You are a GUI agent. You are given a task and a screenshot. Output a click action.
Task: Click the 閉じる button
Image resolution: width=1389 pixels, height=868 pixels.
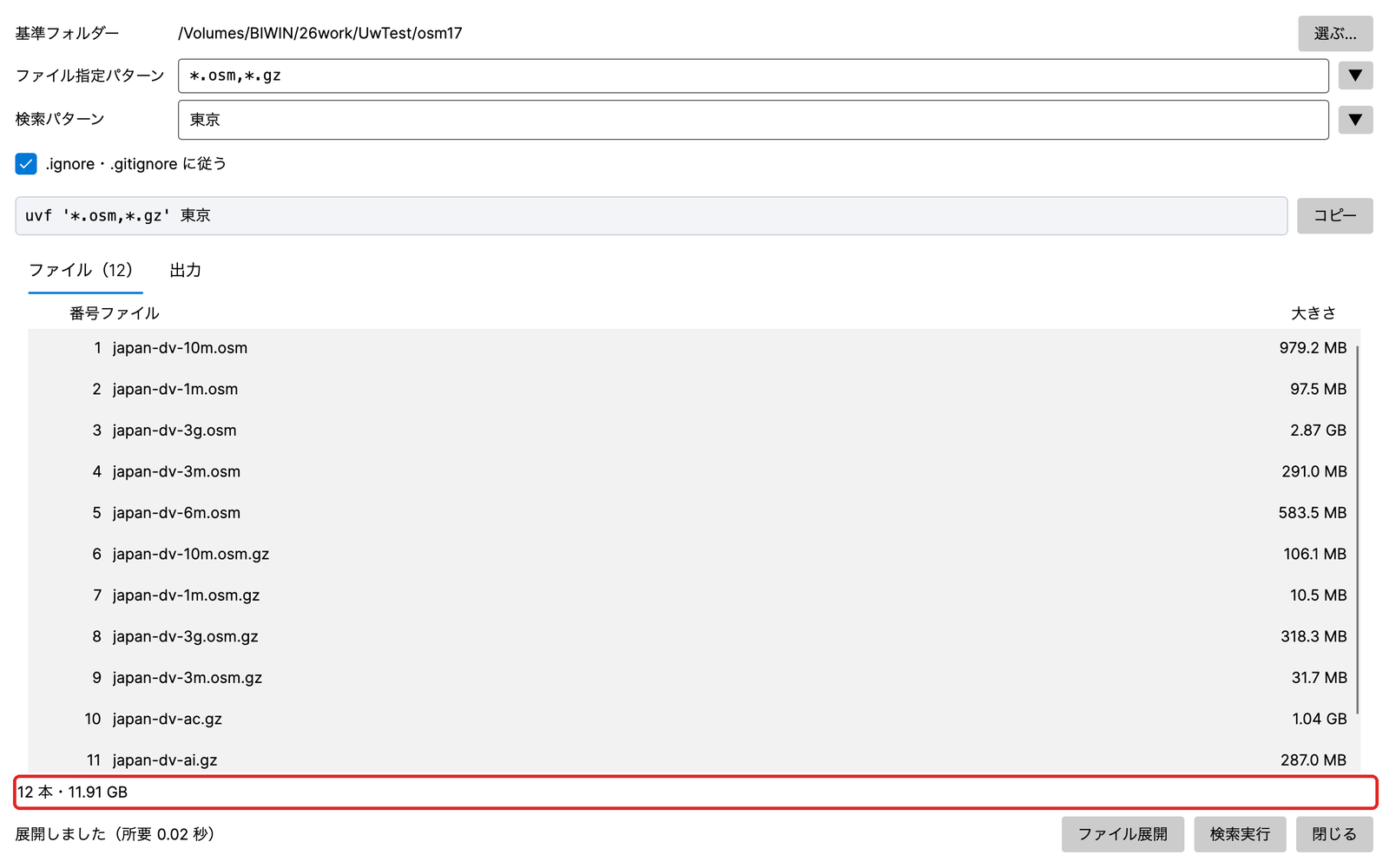[x=1334, y=834]
